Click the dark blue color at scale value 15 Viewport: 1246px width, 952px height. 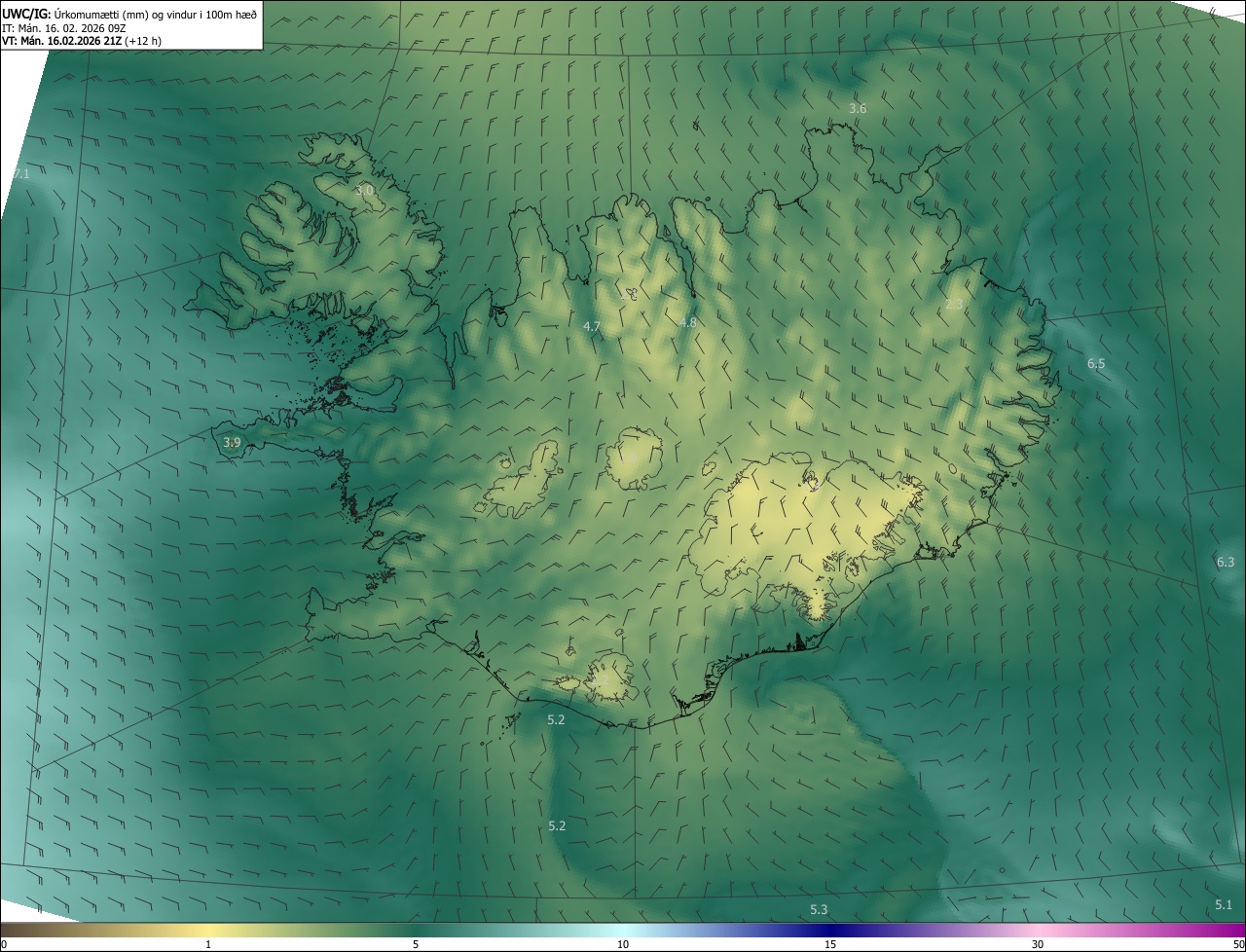[x=830, y=931]
